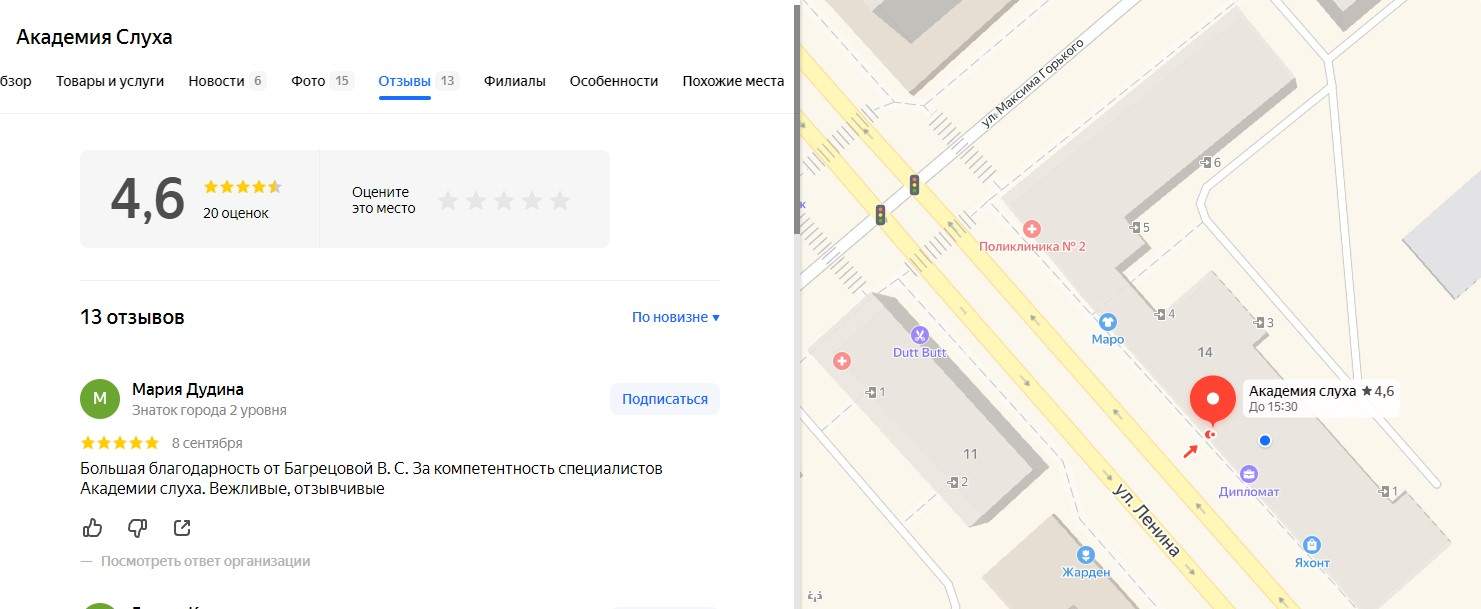
Task: Expand Посмотреть ответ организации
Action: point(205,561)
